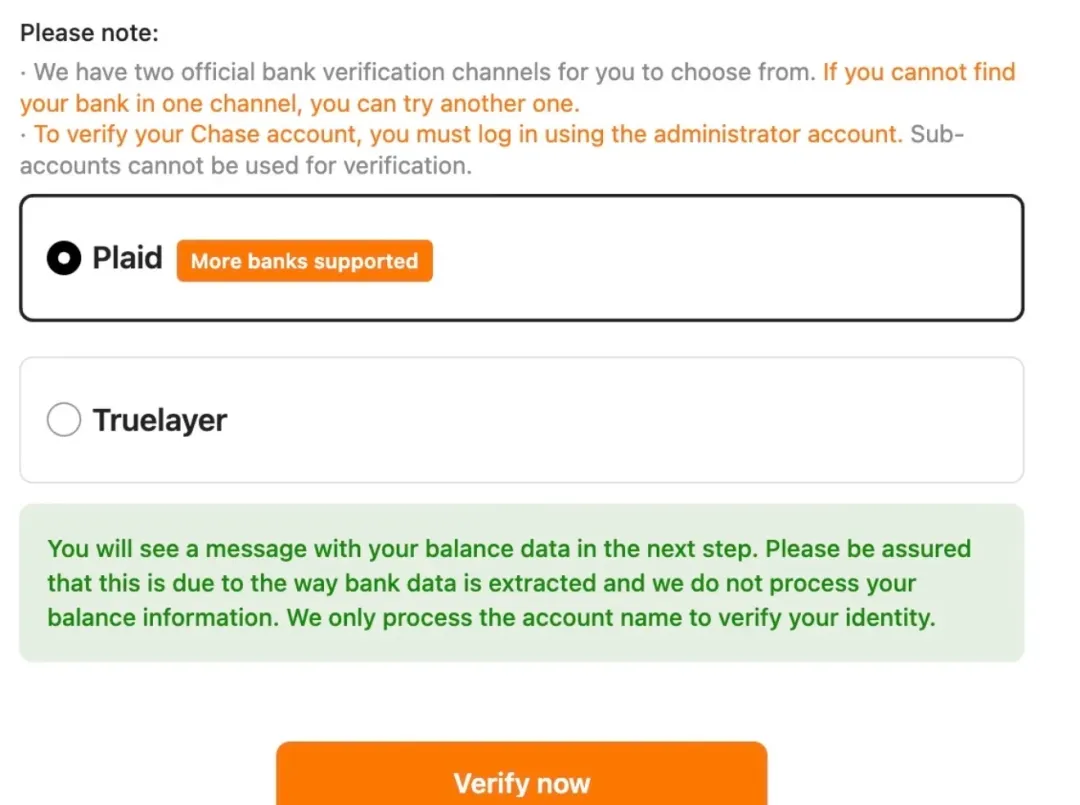Click the Verify now button

click(x=521, y=782)
